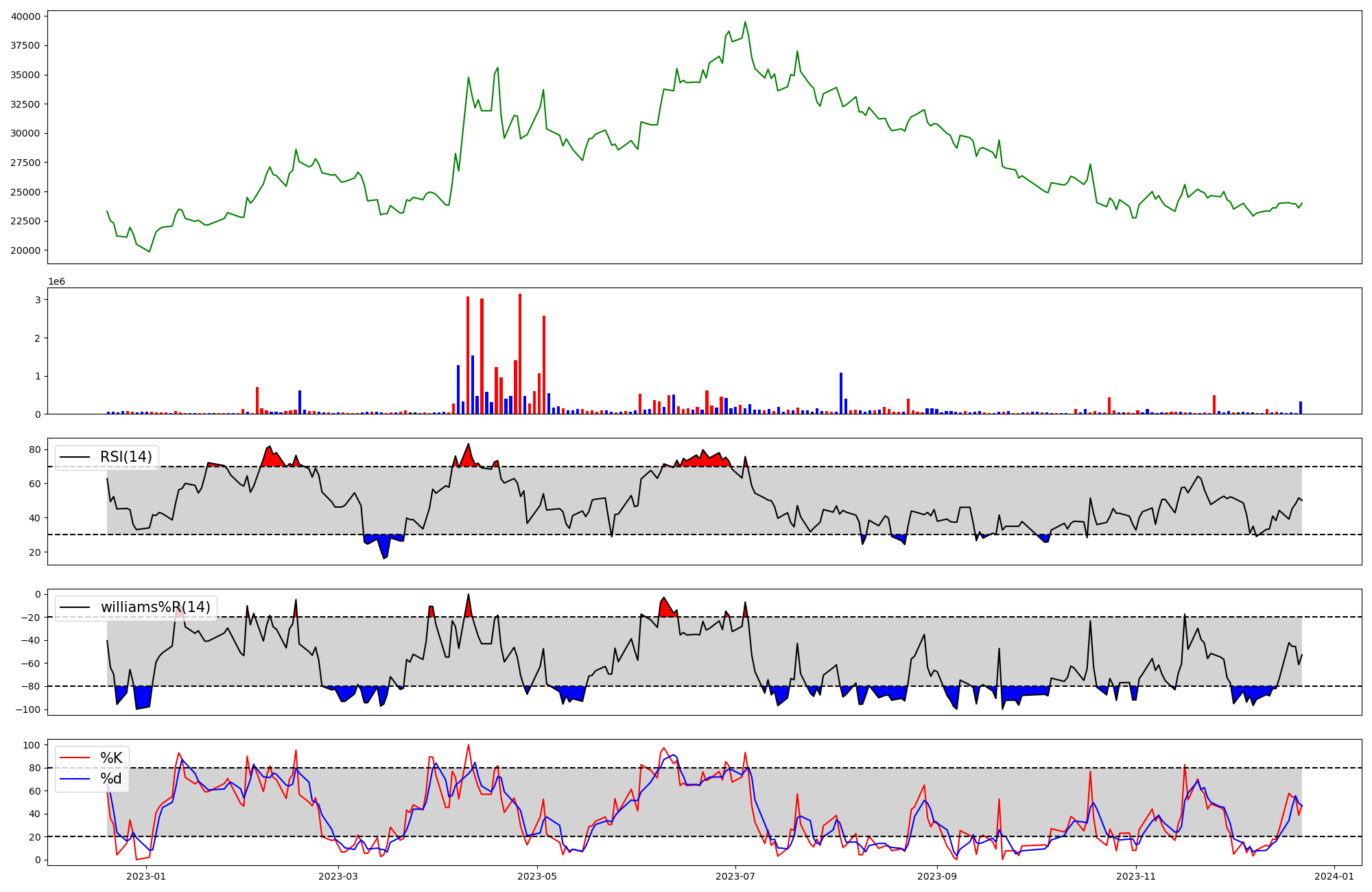Click the 20000 price axis tick label
Image resolution: width=1372 pixels, height=892 pixels.
pyautogui.click(x=25, y=250)
